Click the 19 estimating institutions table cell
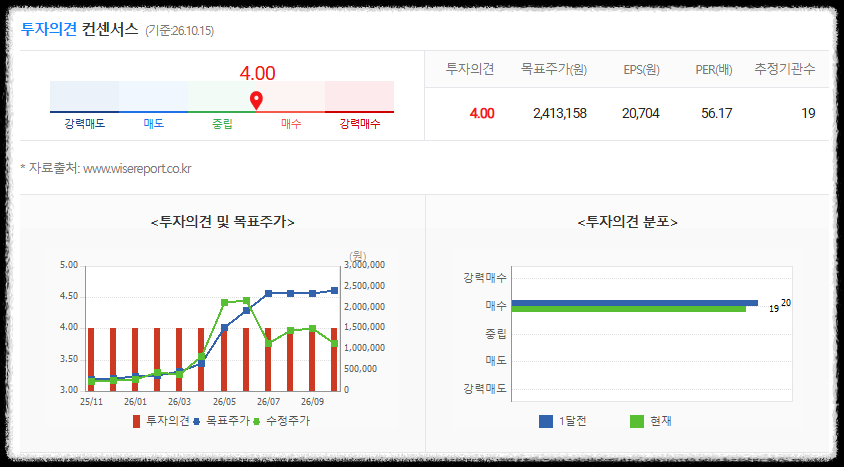 (x=808, y=114)
